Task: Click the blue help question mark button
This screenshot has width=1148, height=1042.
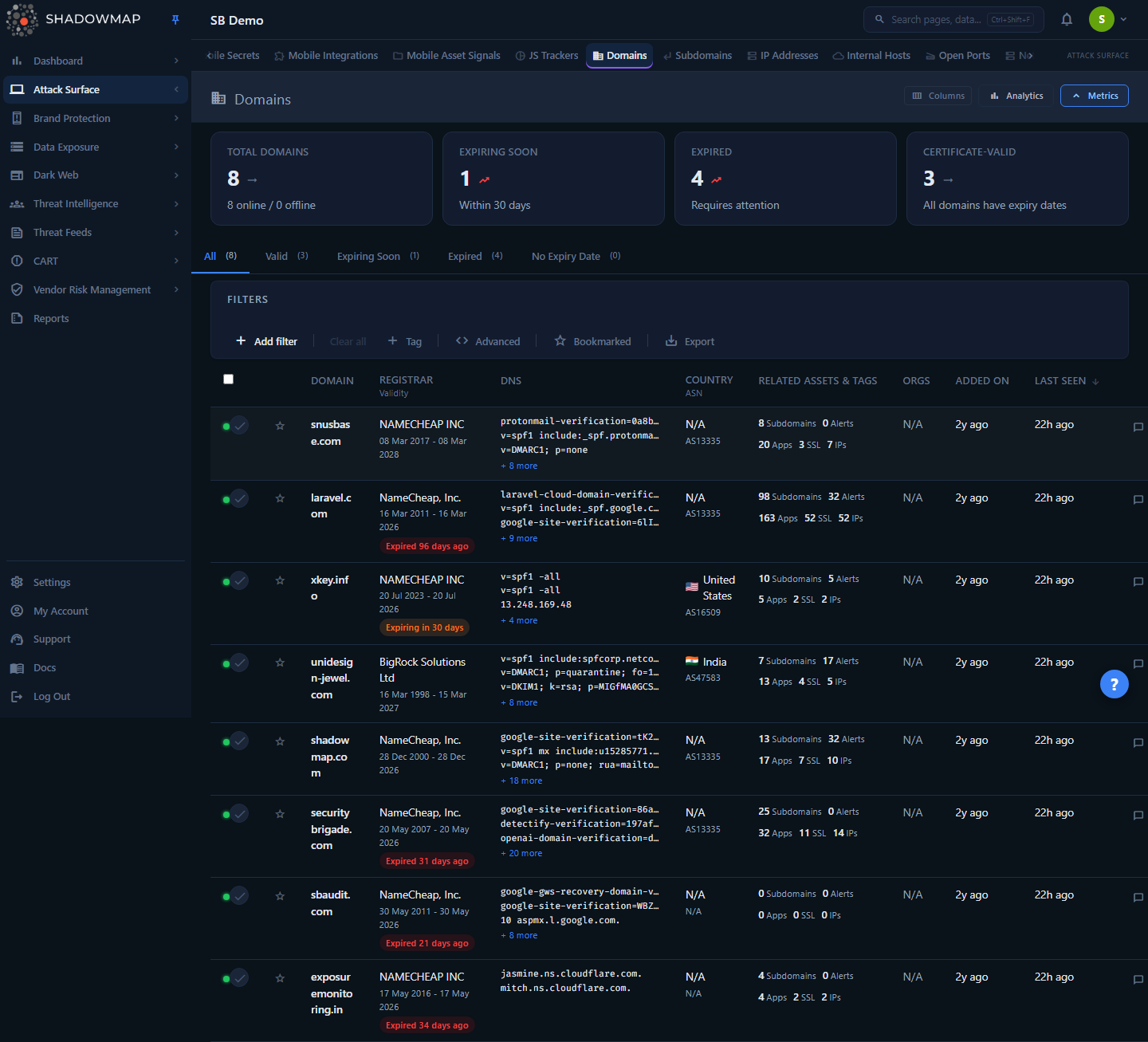Action: [1114, 684]
